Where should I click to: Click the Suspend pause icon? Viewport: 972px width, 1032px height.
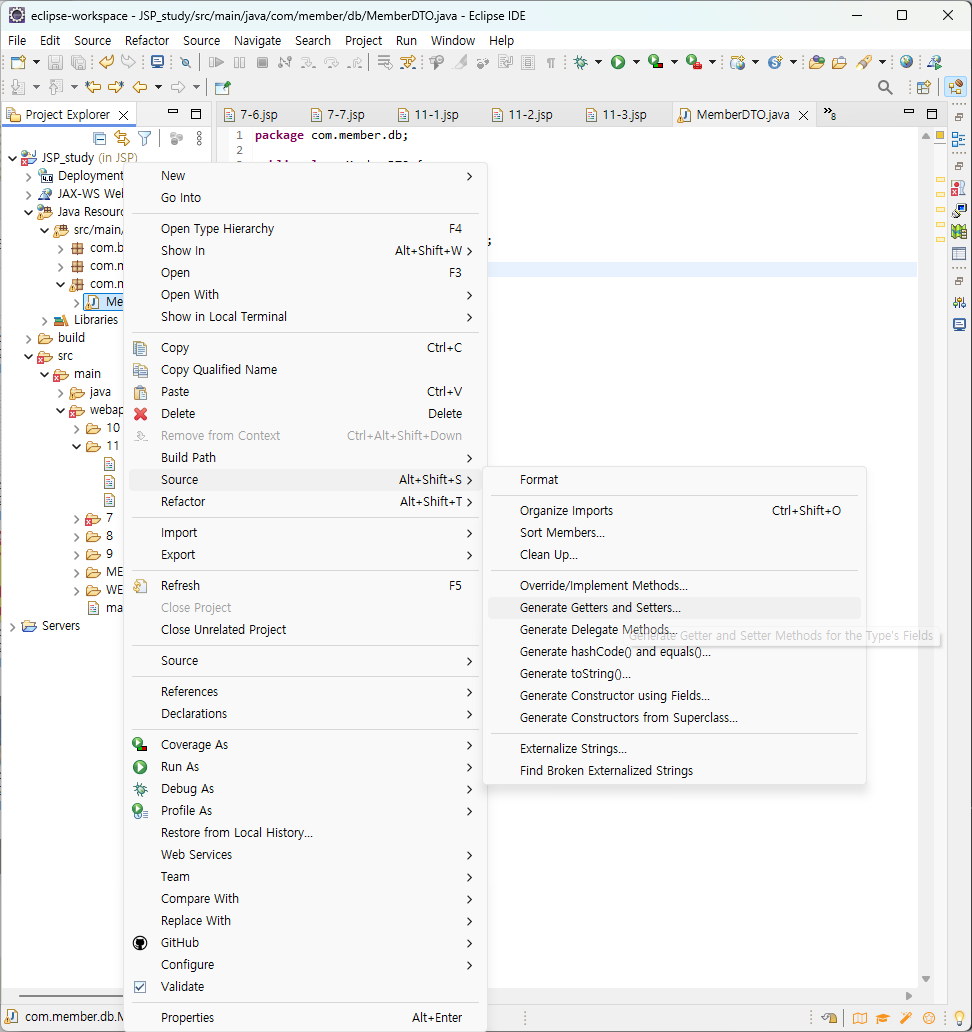240,63
